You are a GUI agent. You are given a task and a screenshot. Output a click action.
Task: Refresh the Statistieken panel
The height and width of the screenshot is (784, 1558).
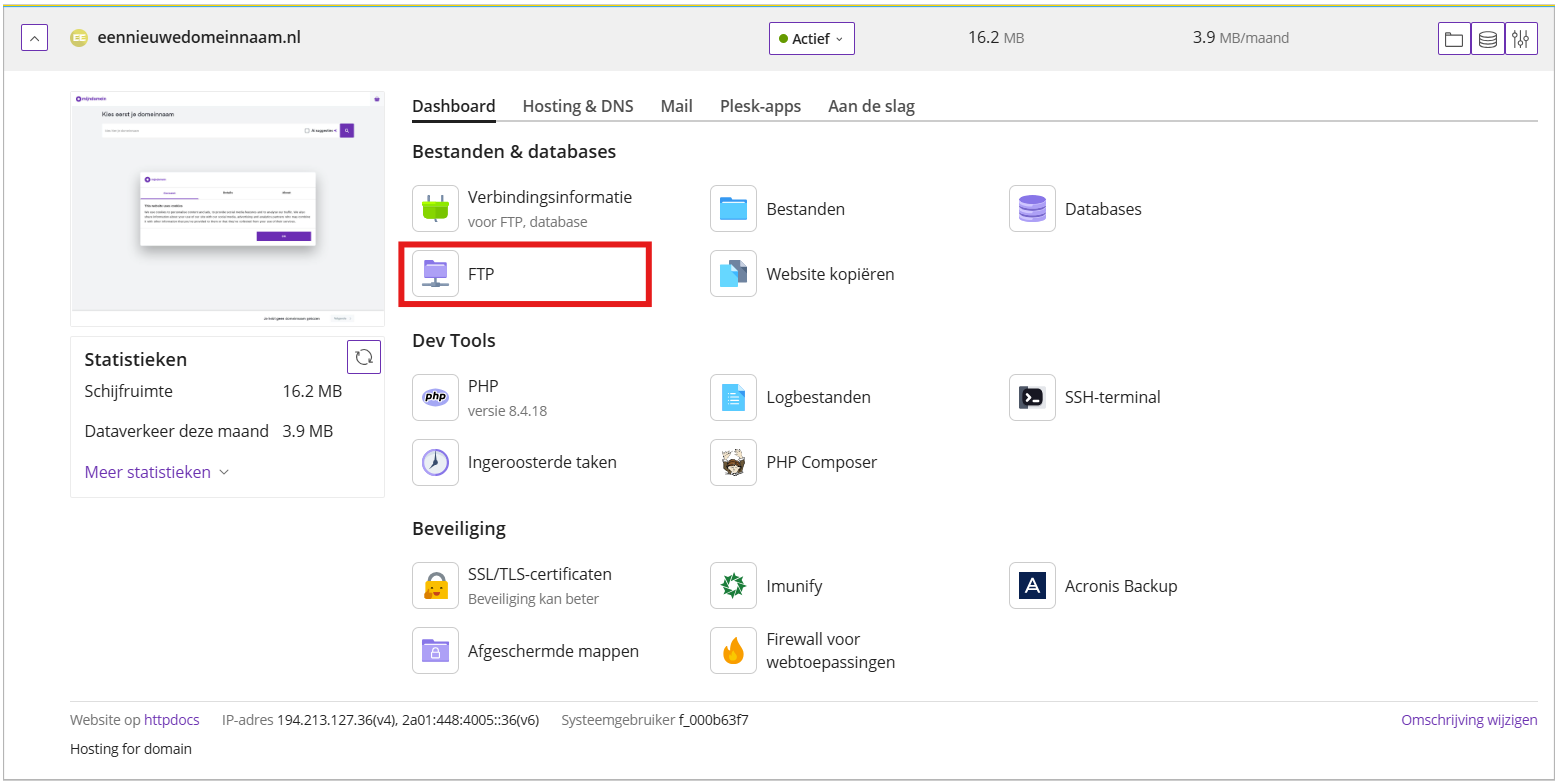363,357
